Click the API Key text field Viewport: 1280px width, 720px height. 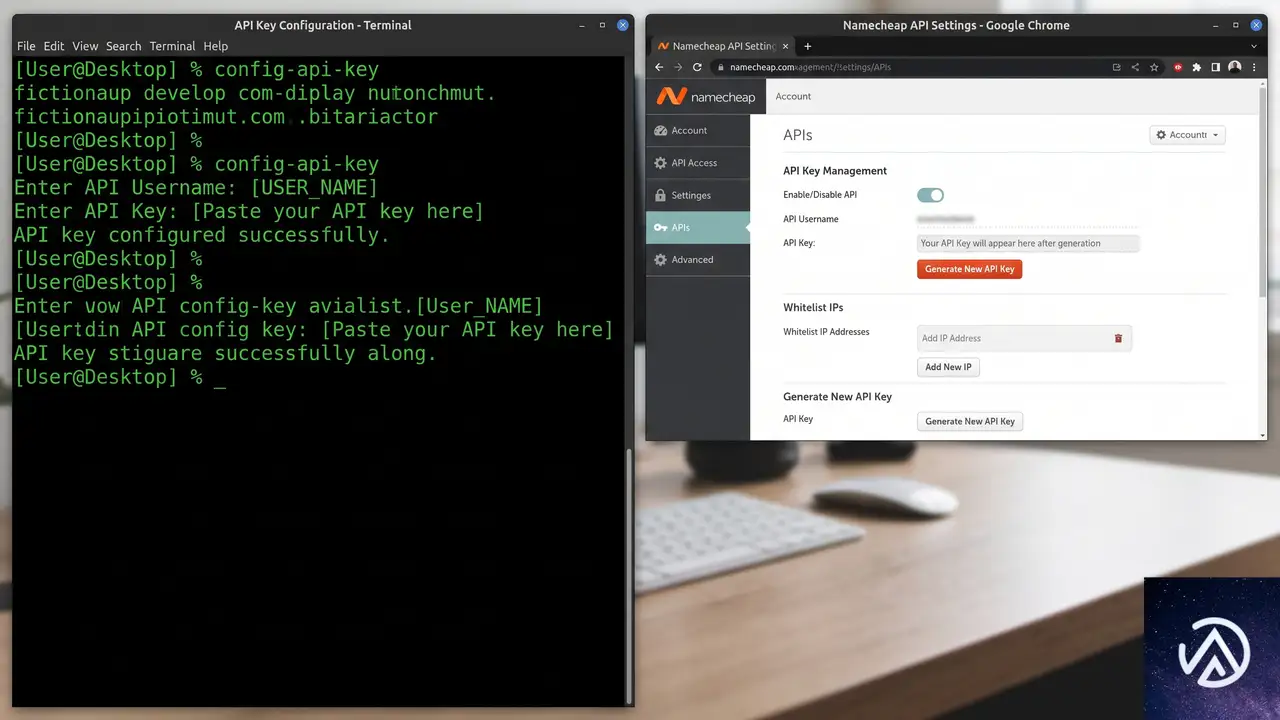click(x=1028, y=243)
